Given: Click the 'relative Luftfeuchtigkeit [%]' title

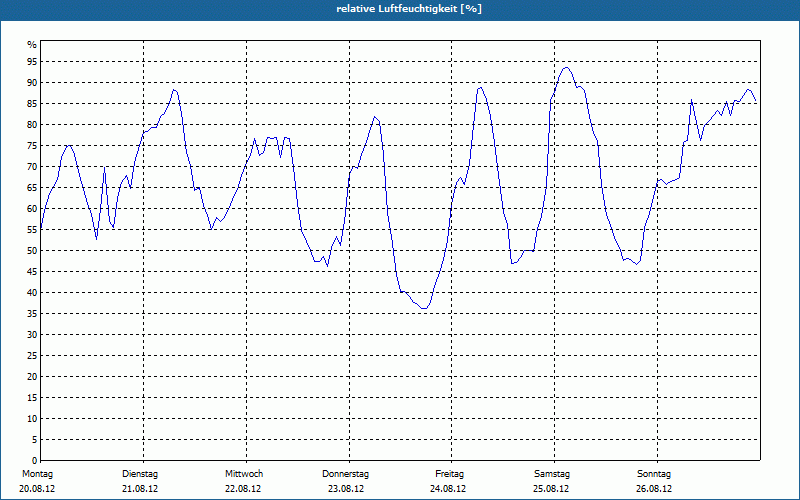Looking at the screenshot, I should [409, 9].
